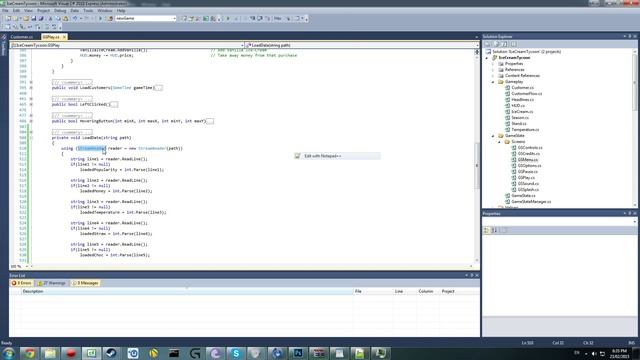Viewport: 640px width, 360px height.
Task: Close the GSPlay.cs tab
Action: click(x=64, y=37)
